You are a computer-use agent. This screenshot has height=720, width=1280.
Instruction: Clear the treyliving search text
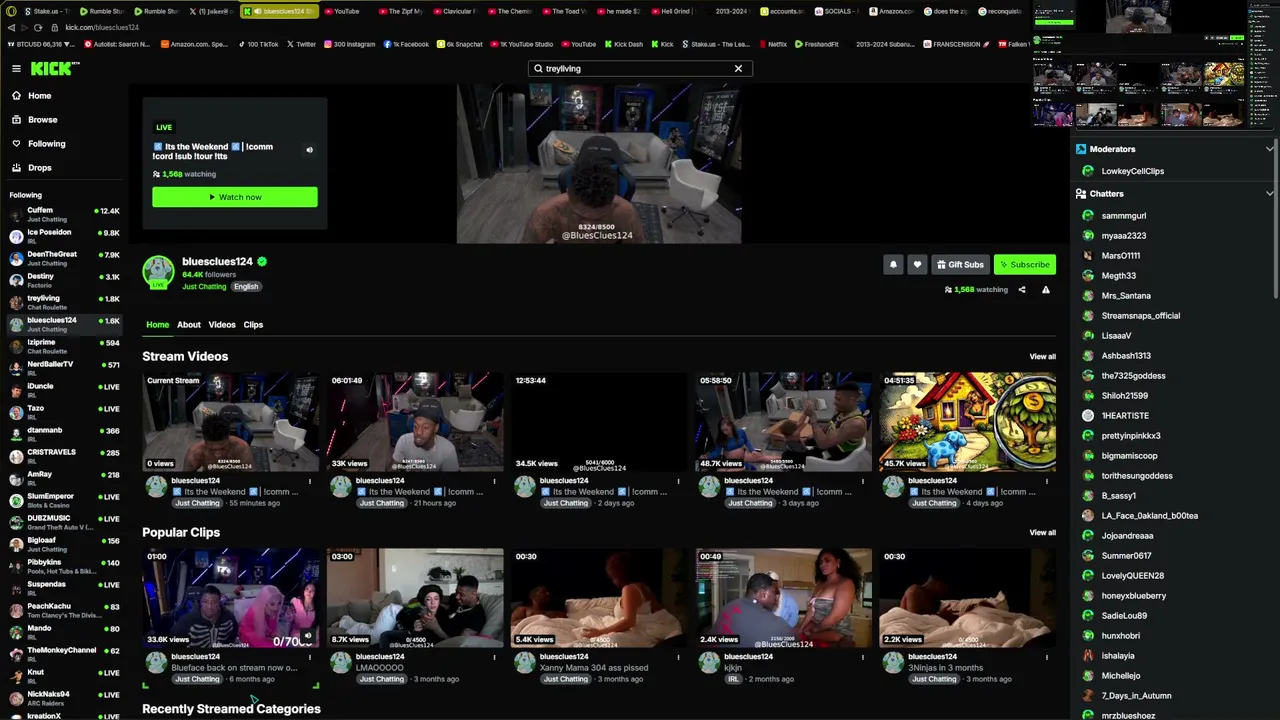point(738,69)
